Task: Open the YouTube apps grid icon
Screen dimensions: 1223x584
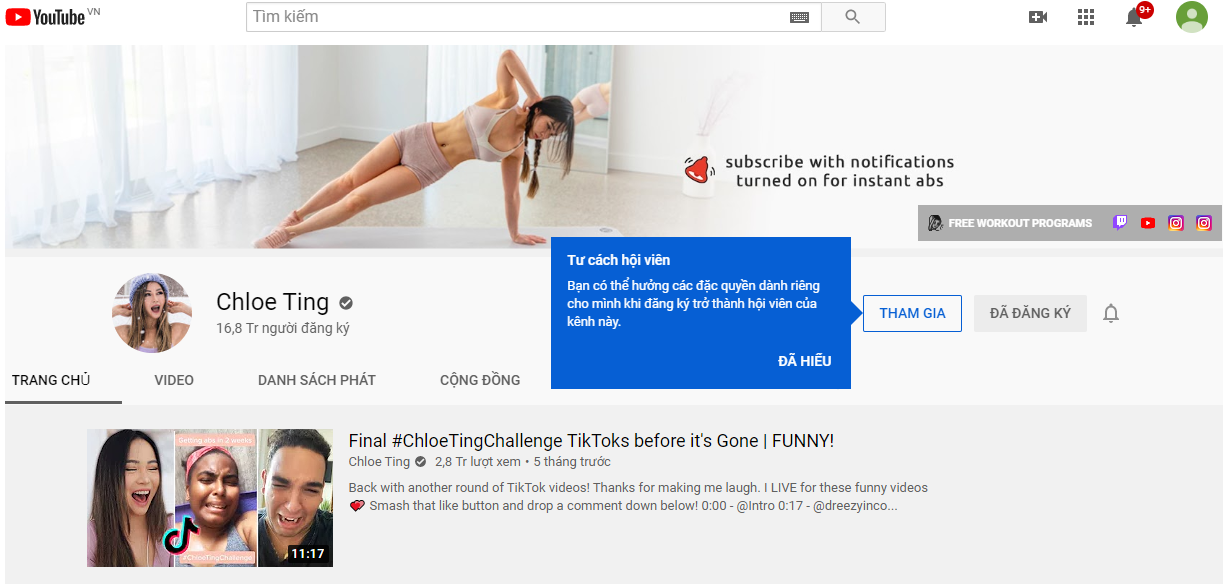Action: pyautogui.click(x=1086, y=17)
